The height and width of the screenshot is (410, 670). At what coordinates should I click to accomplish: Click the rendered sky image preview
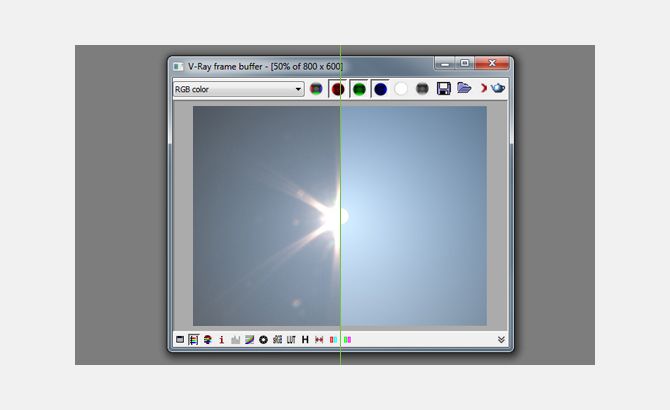point(340,216)
